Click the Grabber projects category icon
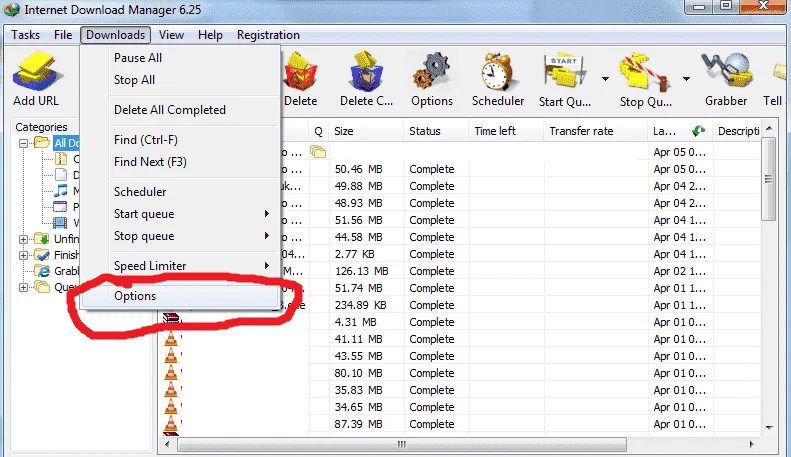This screenshot has height=457, width=791. 44,271
